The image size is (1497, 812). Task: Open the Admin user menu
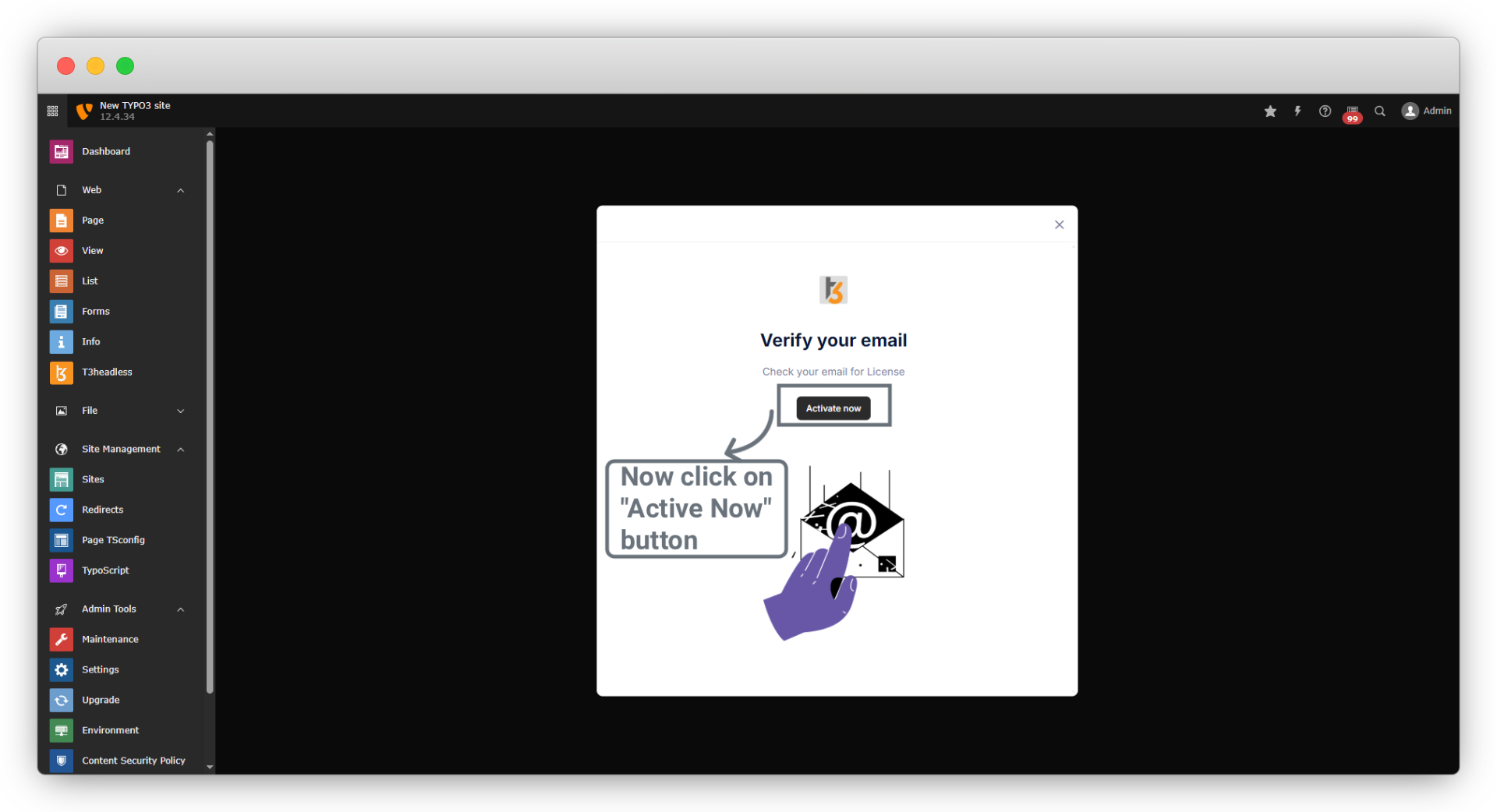coord(1426,111)
